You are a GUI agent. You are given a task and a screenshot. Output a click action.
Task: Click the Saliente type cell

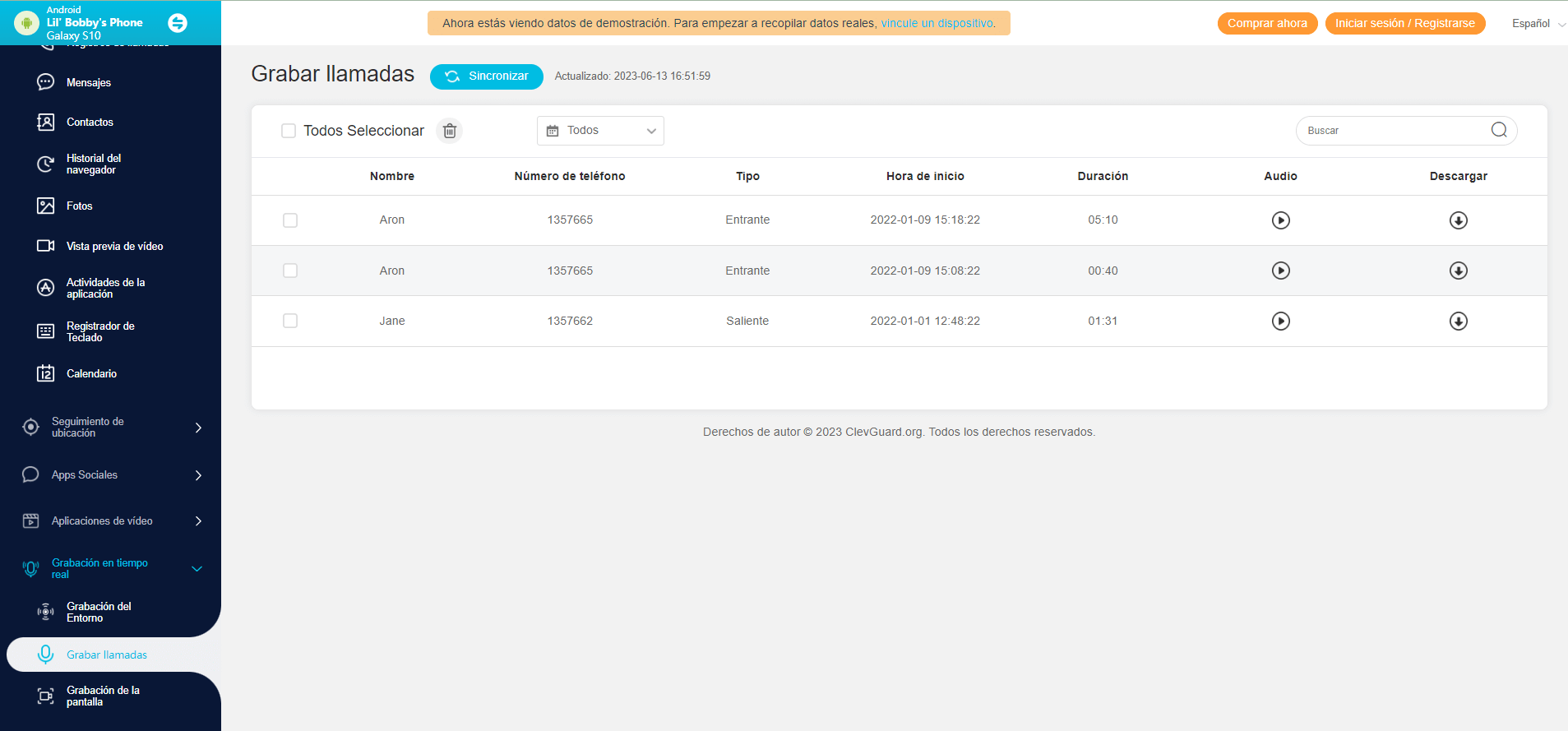click(x=747, y=321)
